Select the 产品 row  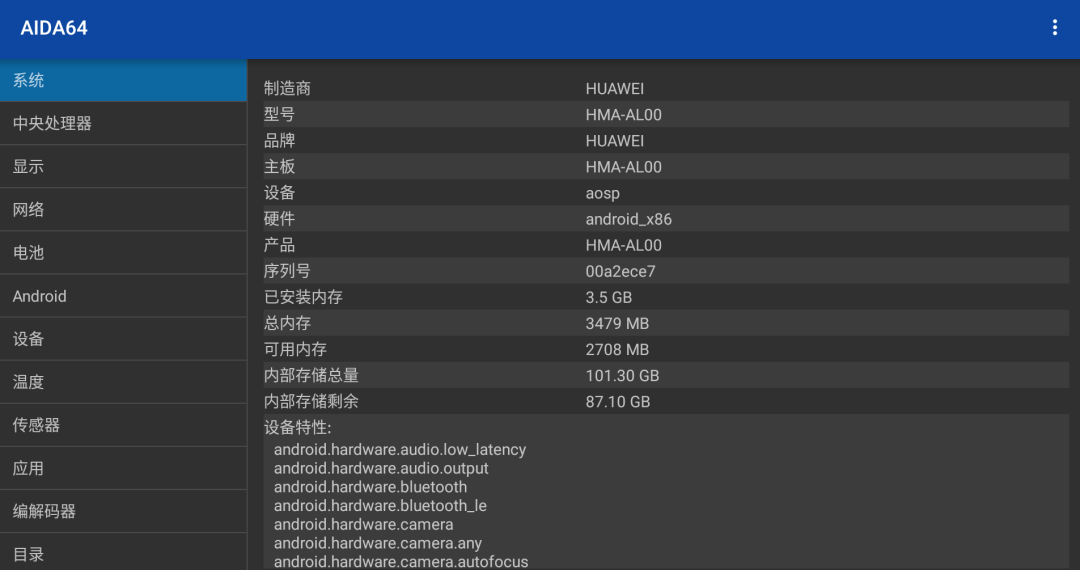[666, 245]
